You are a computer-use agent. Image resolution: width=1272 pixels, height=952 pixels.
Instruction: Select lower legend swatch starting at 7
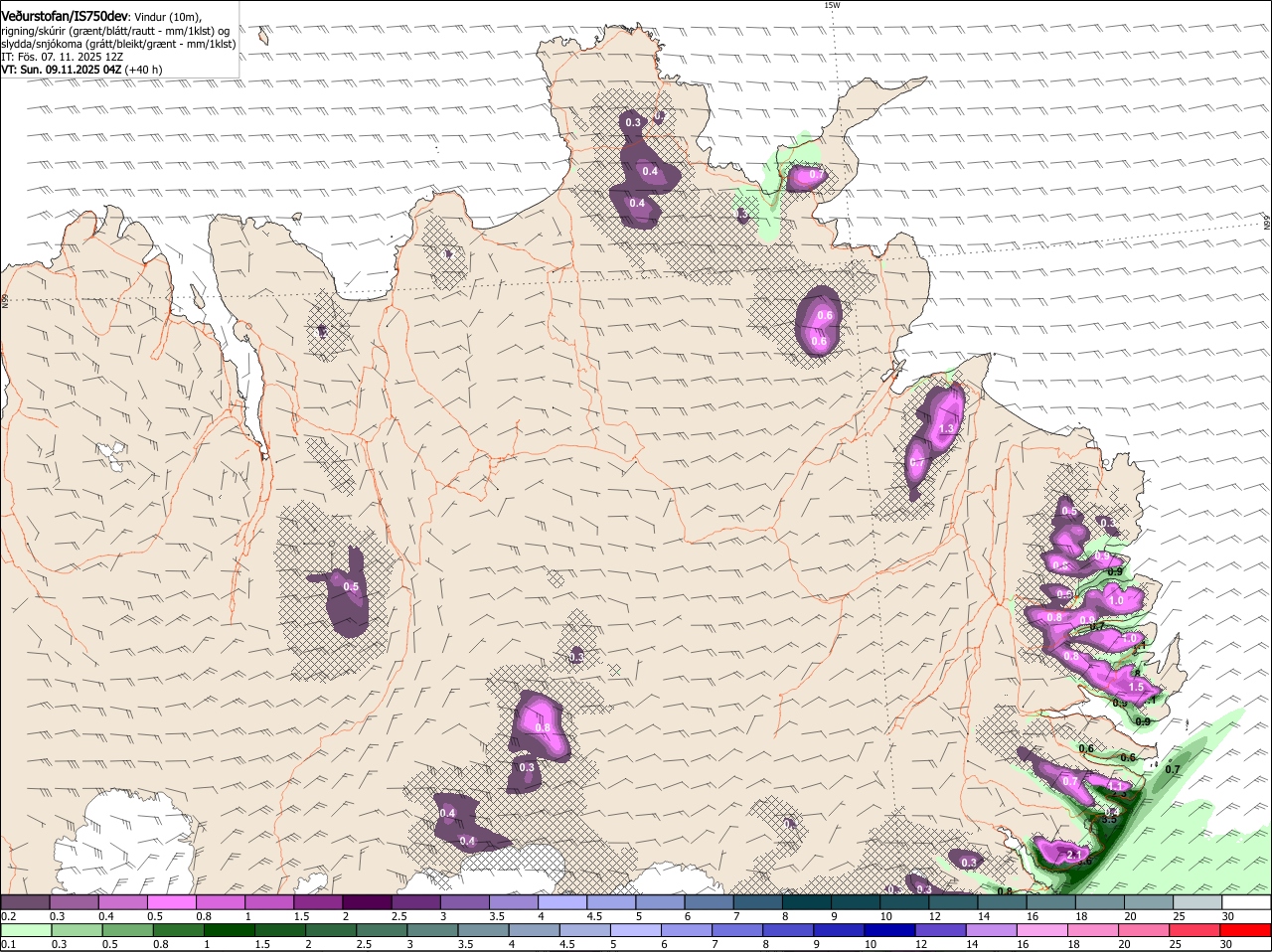click(737, 930)
